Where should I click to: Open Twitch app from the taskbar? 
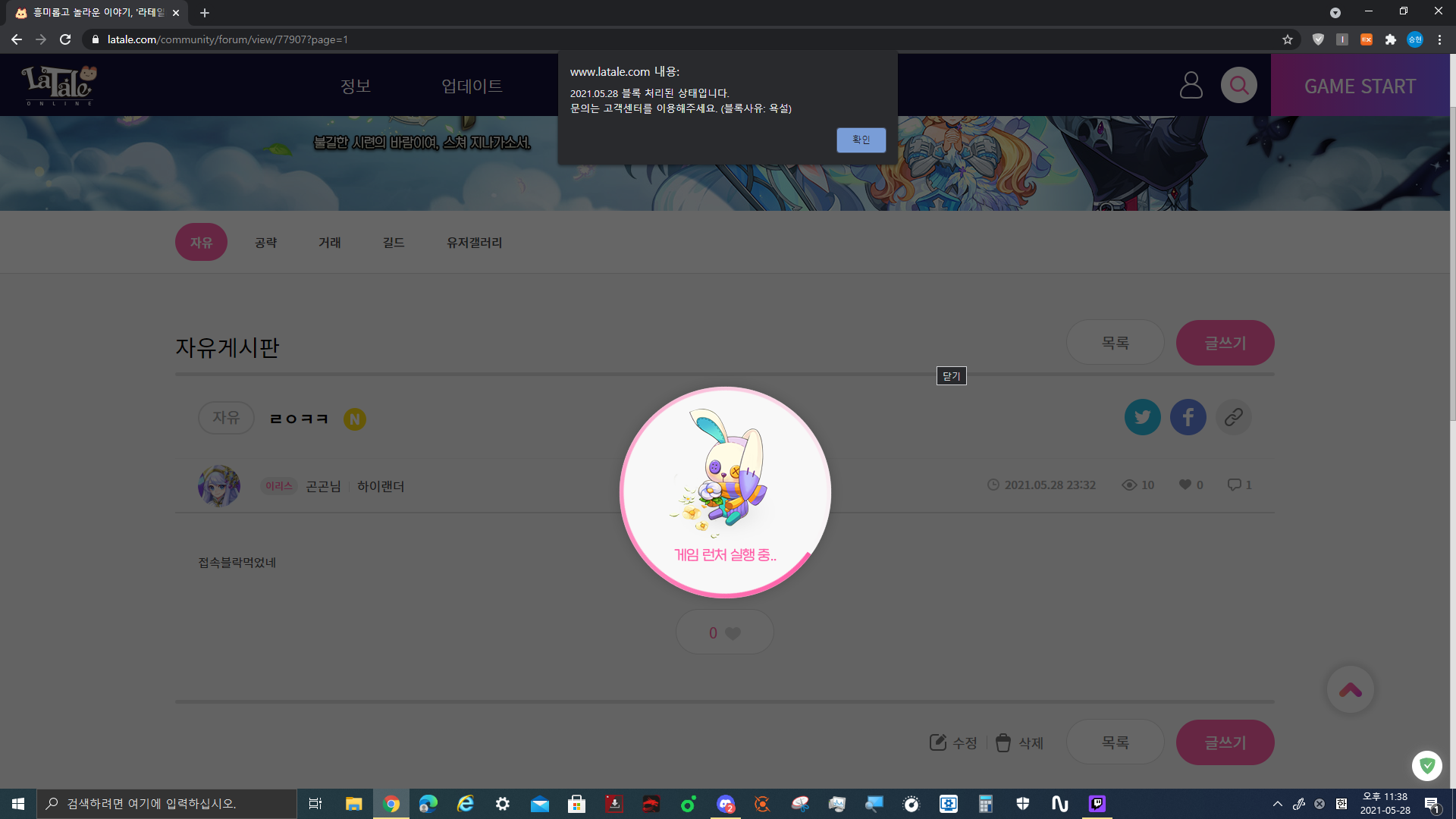[x=1097, y=804]
